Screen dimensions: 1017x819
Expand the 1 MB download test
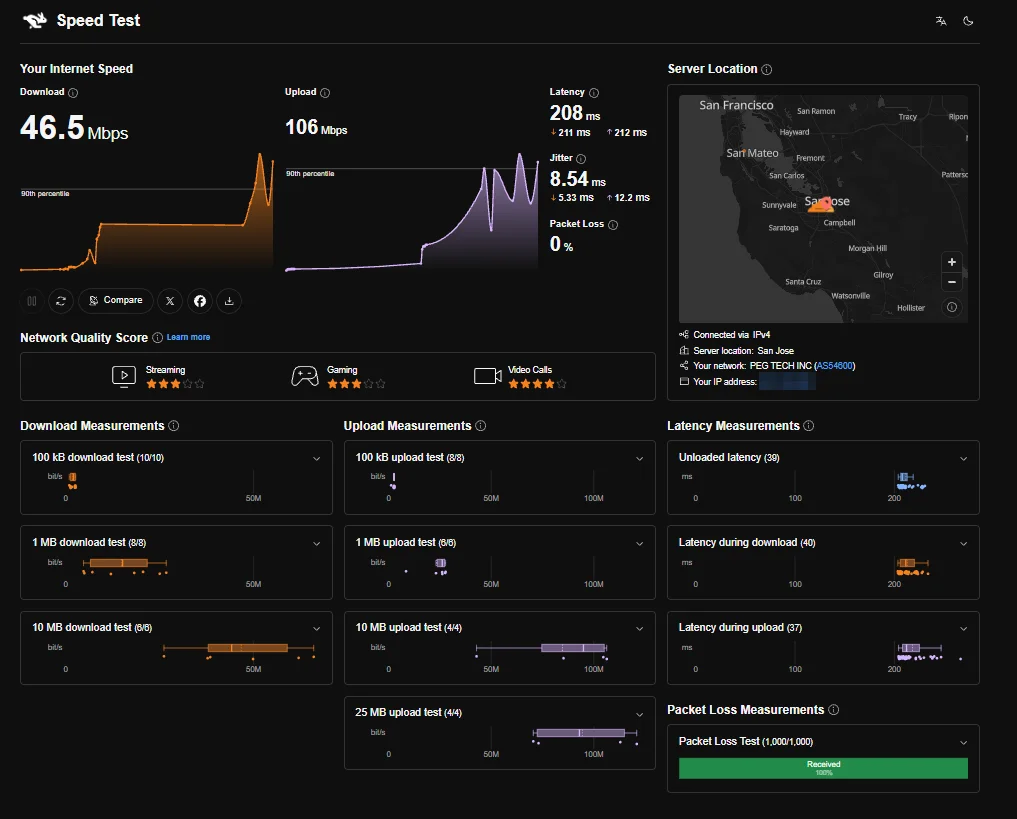[x=317, y=543]
